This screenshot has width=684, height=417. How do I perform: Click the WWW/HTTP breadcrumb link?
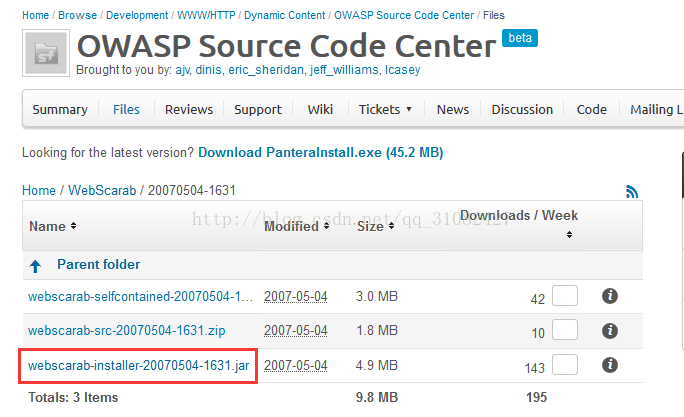pyautogui.click(x=206, y=15)
